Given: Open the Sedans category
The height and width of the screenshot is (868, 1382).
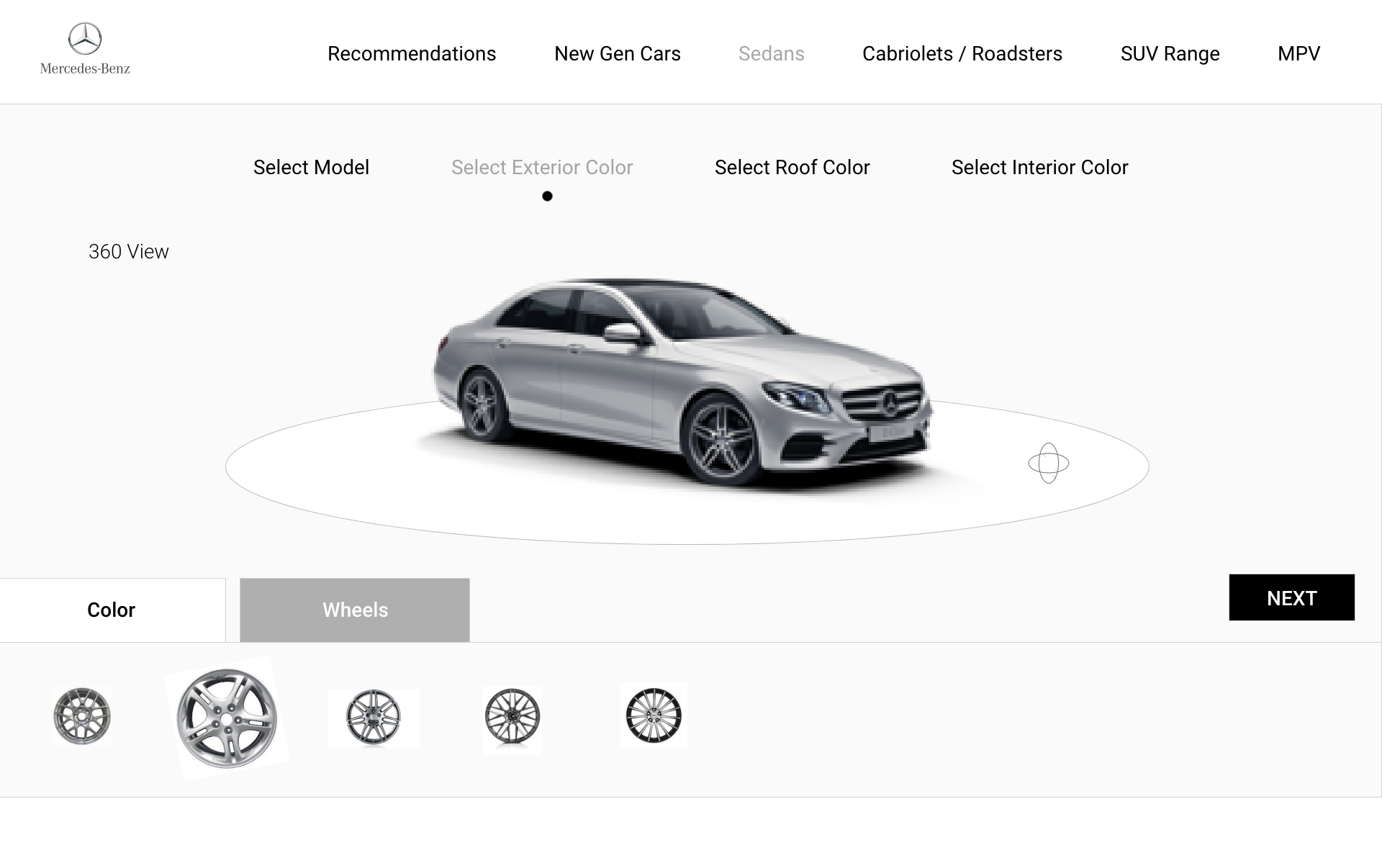Looking at the screenshot, I should (x=771, y=54).
